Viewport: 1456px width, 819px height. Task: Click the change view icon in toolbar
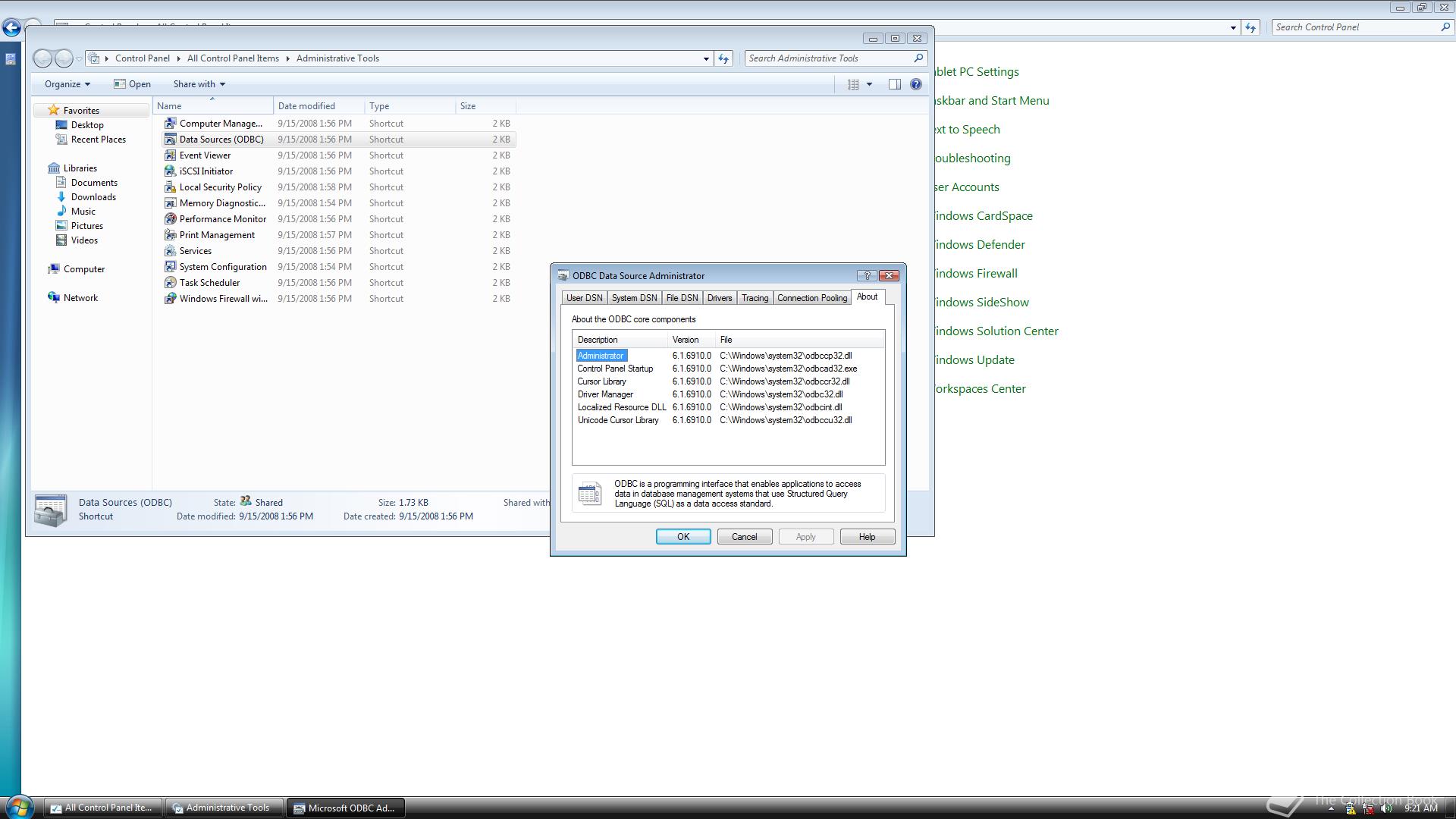853,84
